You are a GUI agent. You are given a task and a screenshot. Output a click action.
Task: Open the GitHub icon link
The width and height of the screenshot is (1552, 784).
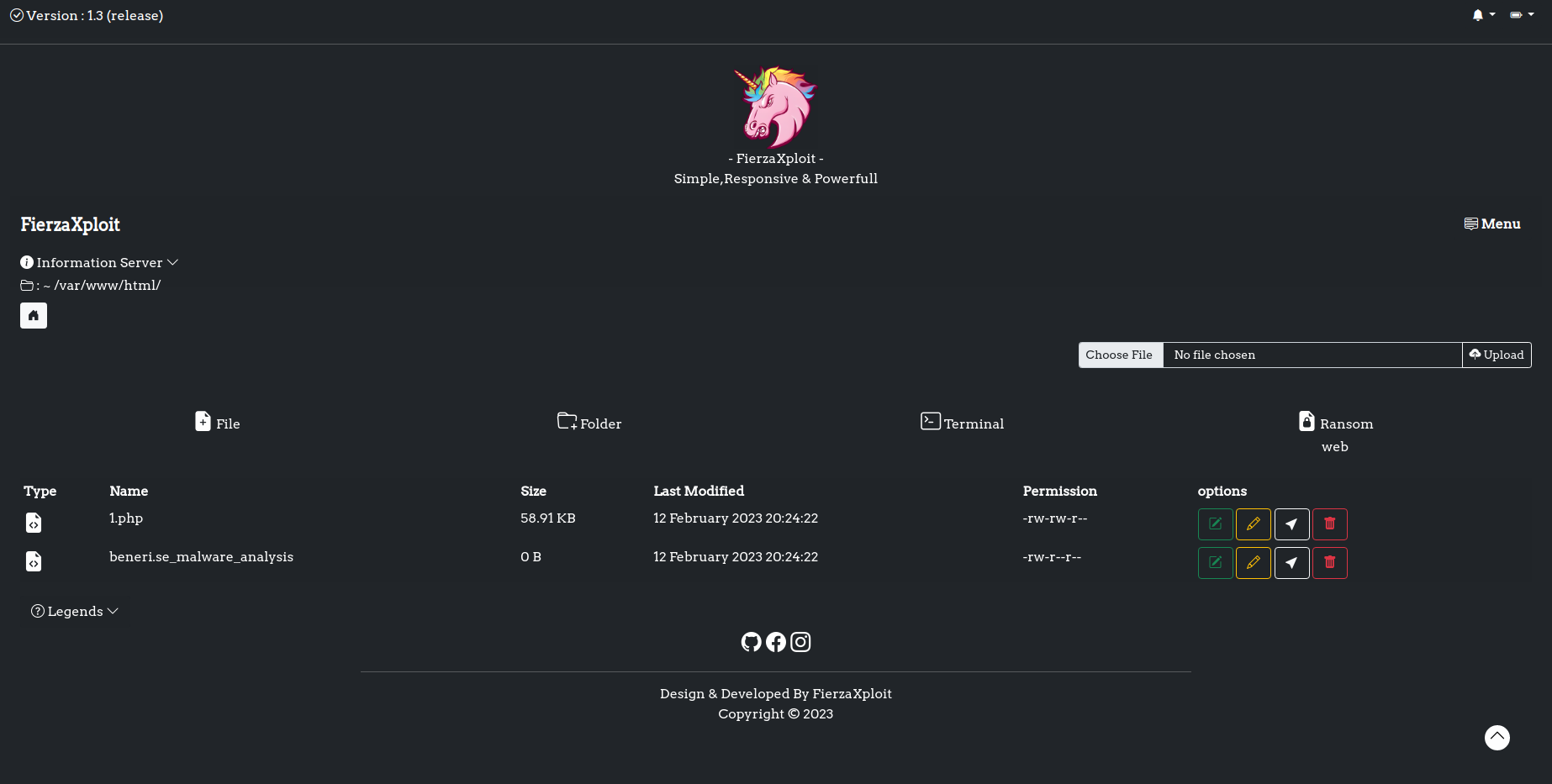tap(751, 642)
